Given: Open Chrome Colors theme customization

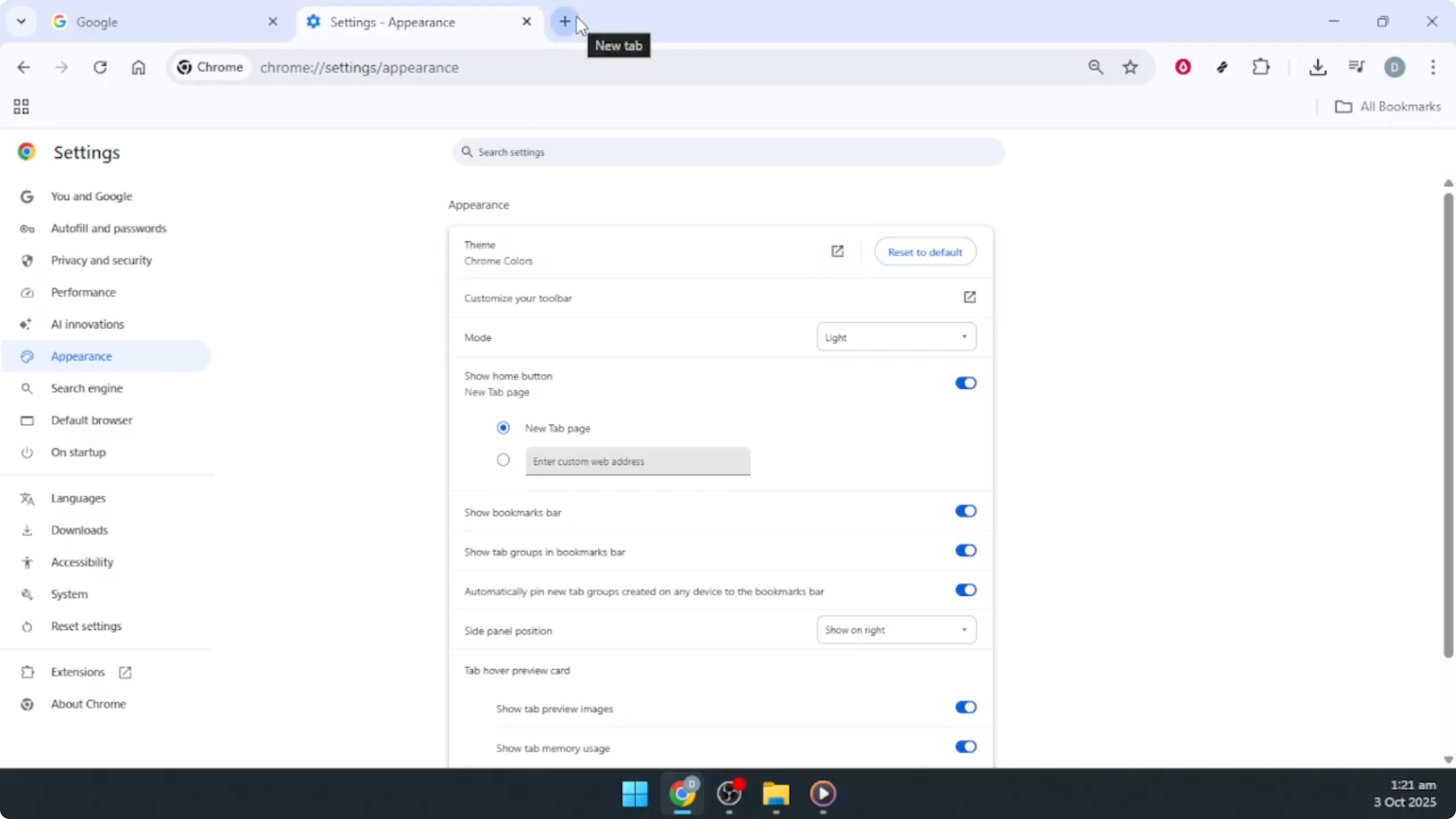Looking at the screenshot, I should click(838, 252).
